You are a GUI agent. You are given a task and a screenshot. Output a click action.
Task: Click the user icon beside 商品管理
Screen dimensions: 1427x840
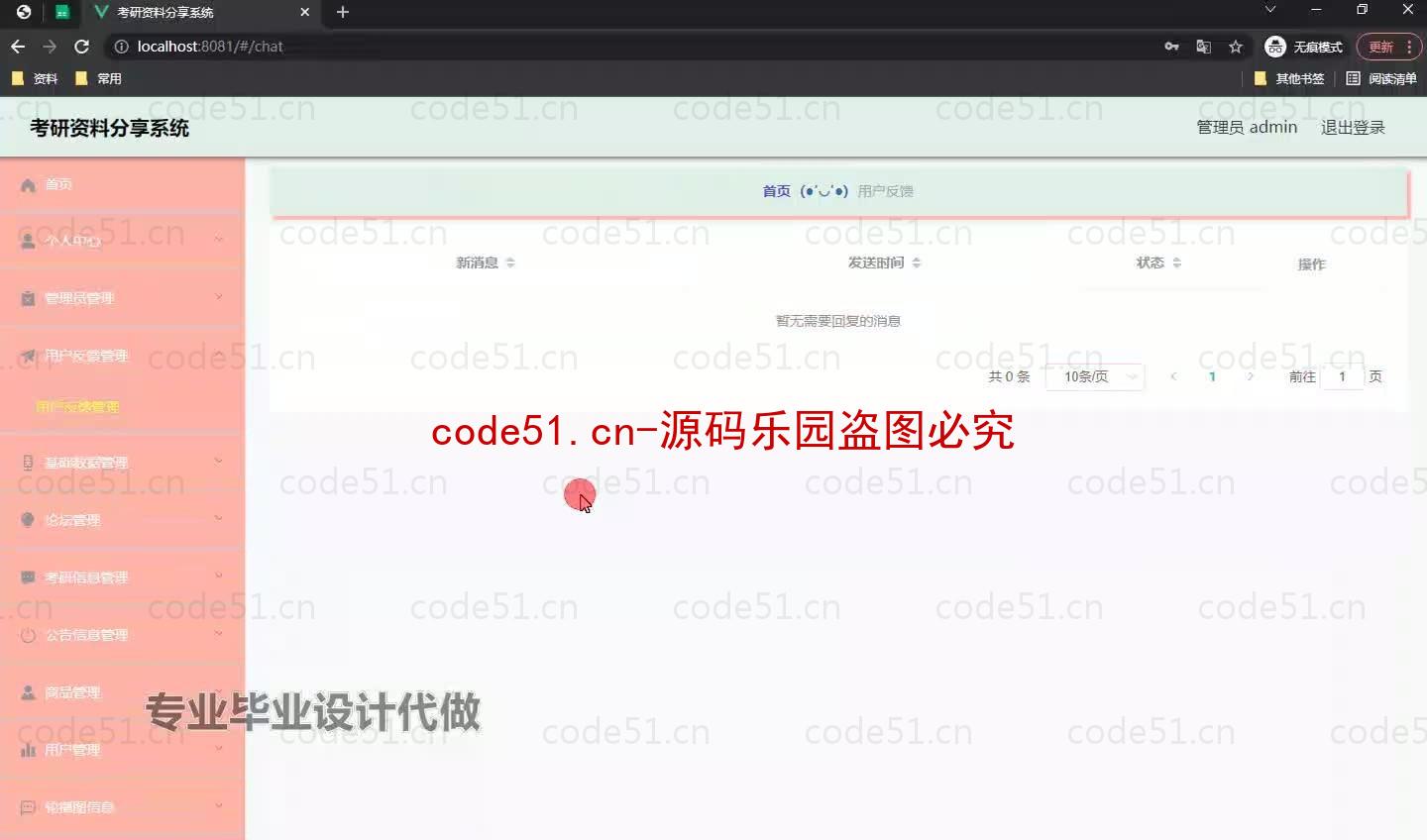[28, 692]
